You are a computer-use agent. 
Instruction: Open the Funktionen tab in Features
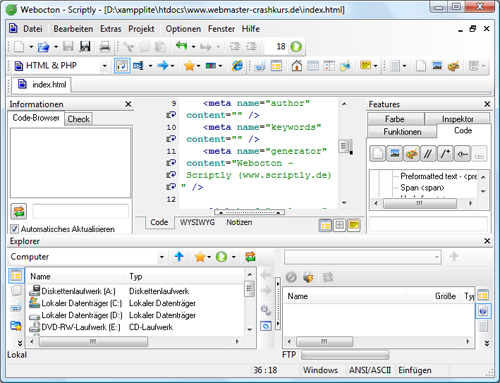tap(402, 132)
